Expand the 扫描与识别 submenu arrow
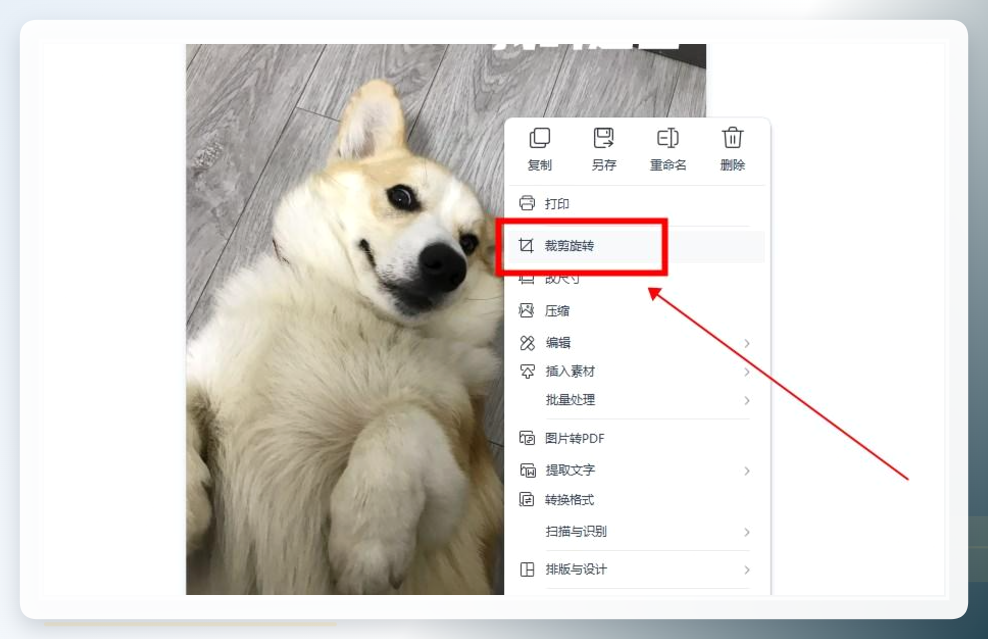Image resolution: width=988 pixels, height=639 pixels. tap(747, 532)
